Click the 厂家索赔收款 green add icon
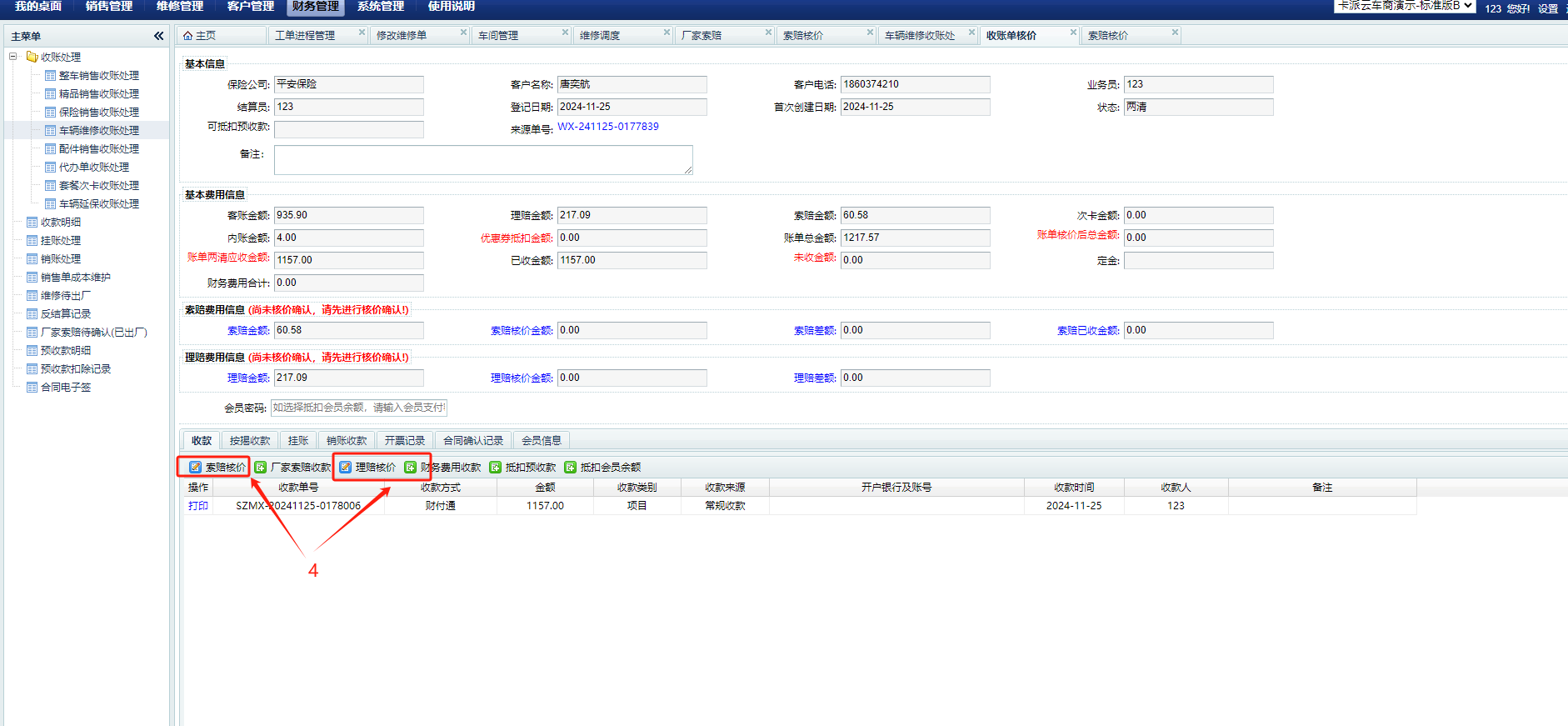The width and height of the screenshot is (1568, 726). pos(261,468)
